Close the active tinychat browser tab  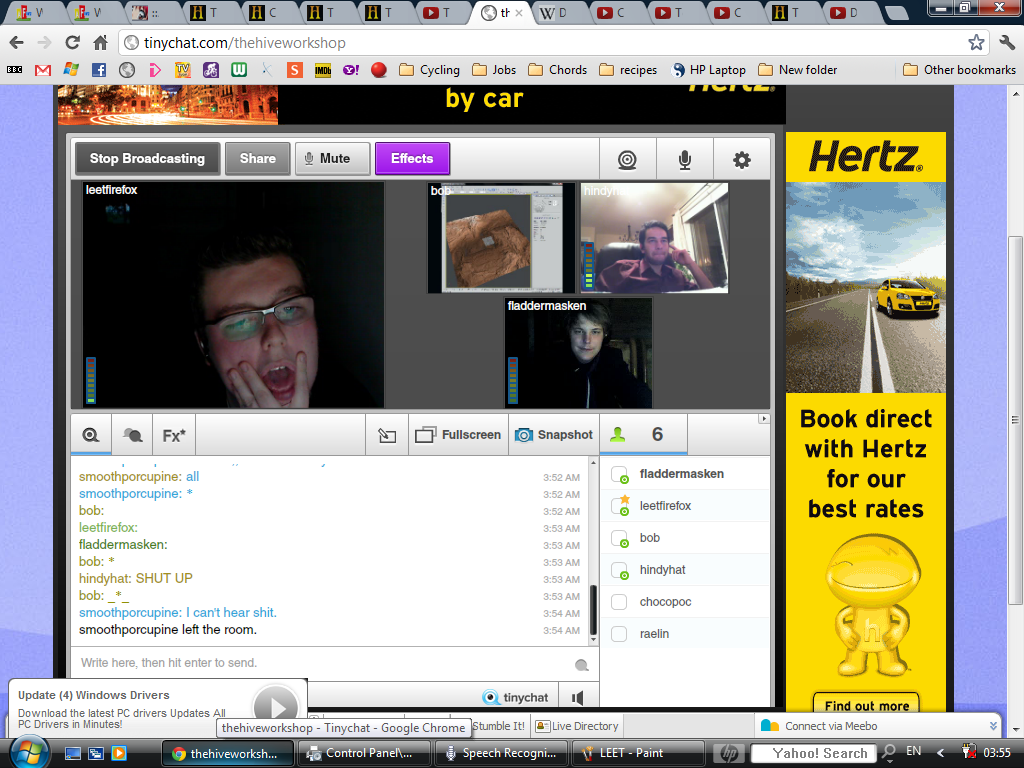point(519,12)
